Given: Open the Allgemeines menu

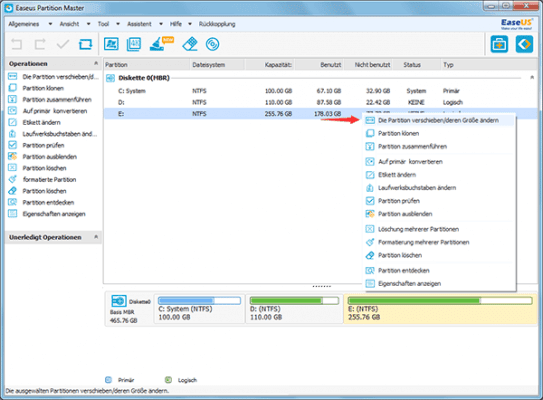Looking at the screenshot, I should coord(24,24).
